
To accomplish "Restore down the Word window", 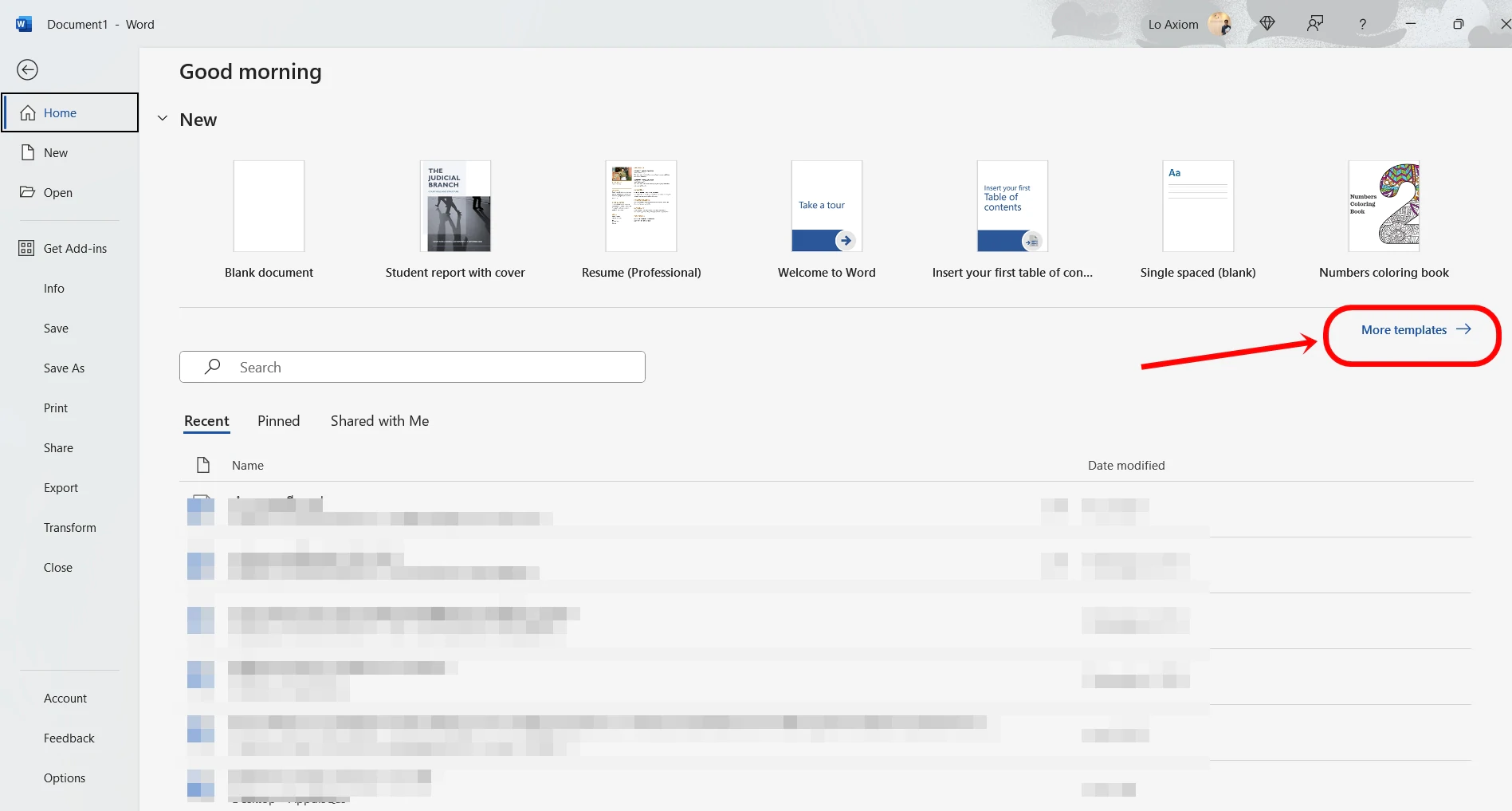I will click(x=1459, y=24).
